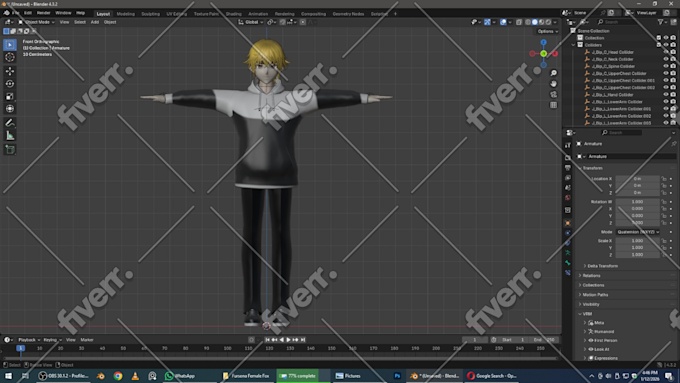The width and height of the screenshot is (680, 383).
Task: Switch to the UV Editing workspace tab
Action: pyautogui.click(x=177, y=14)
